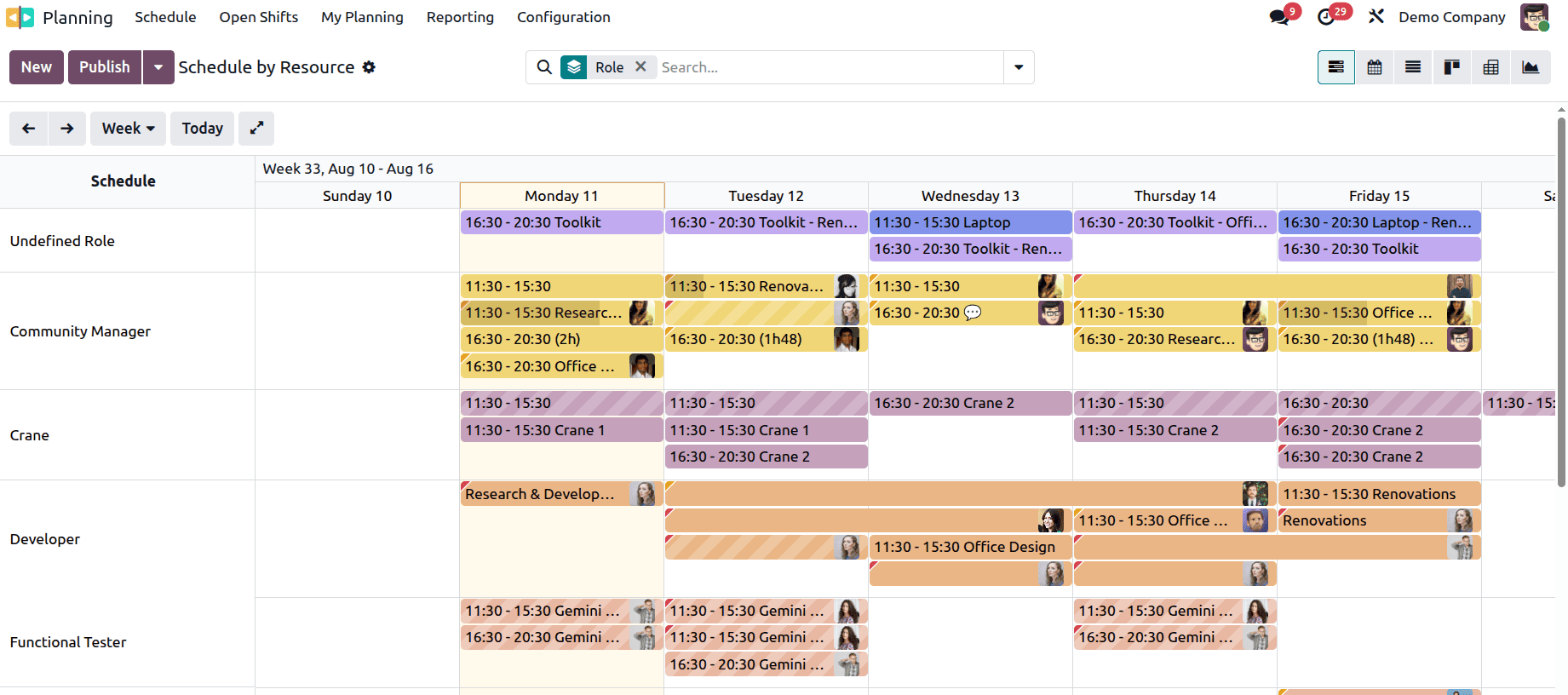Image resolution: width=1568 pixels, height=695 pixels.
Task: Open Monday 16:30 - 20:30 (2h) shift
Action: [562, 339]
